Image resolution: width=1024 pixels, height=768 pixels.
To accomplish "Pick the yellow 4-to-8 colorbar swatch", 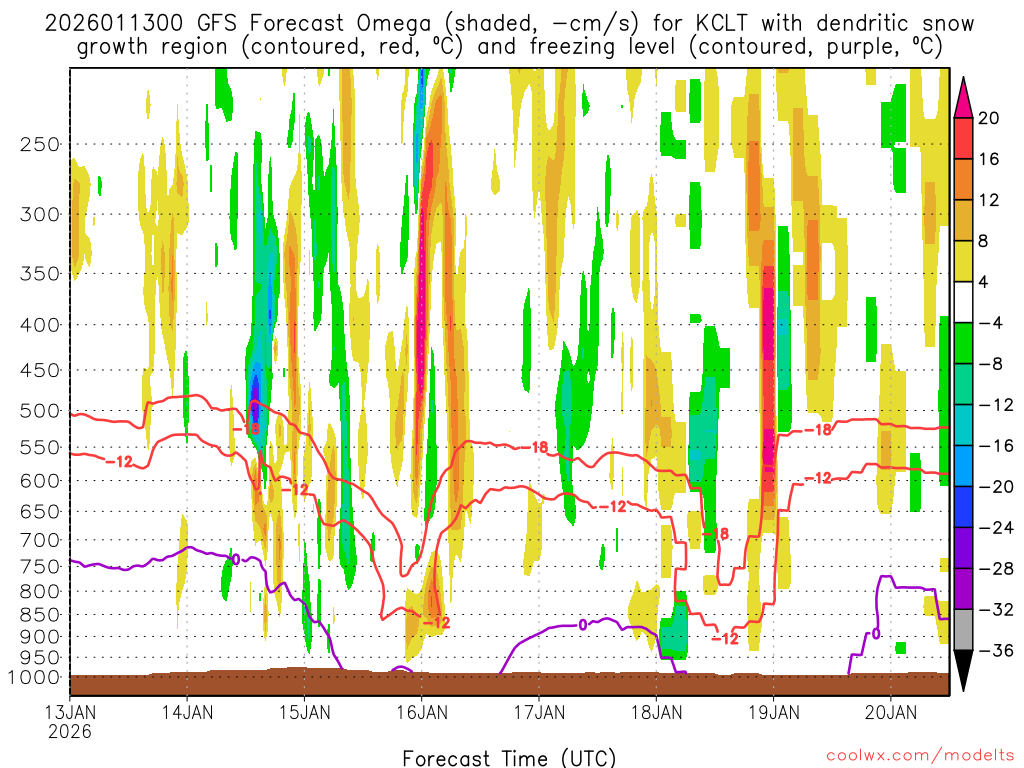I will (963, 262).
